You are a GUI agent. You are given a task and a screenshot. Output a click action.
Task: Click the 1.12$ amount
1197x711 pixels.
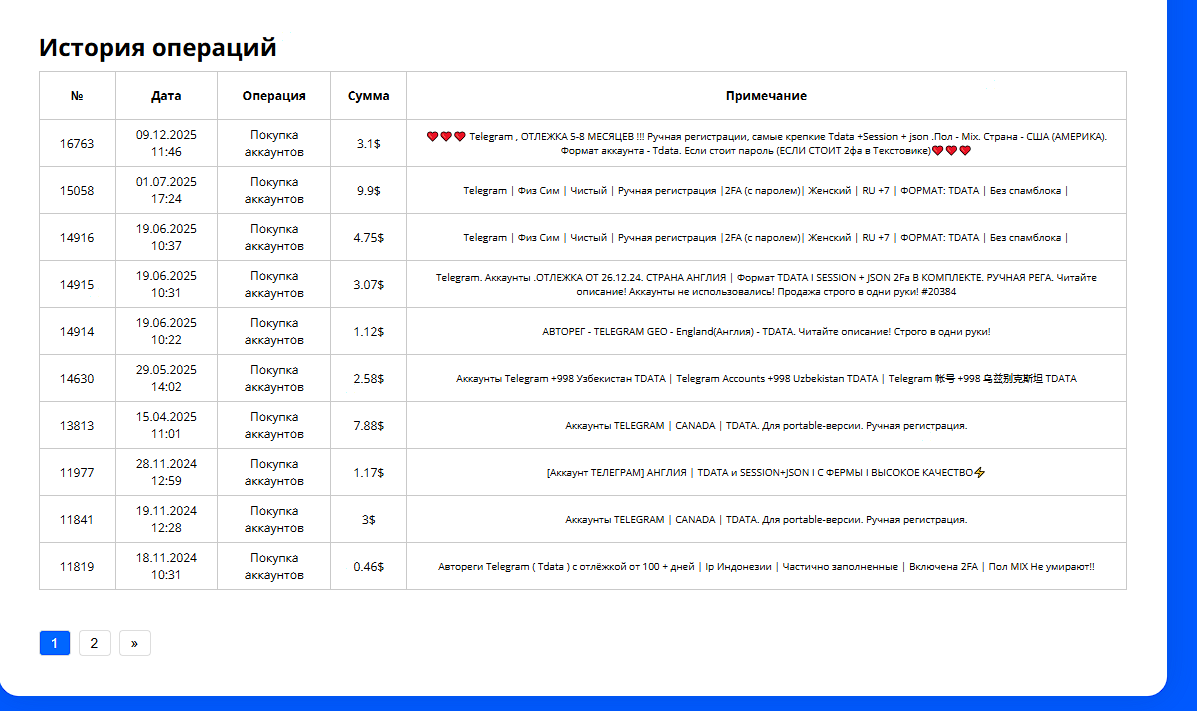pos(369,331)
